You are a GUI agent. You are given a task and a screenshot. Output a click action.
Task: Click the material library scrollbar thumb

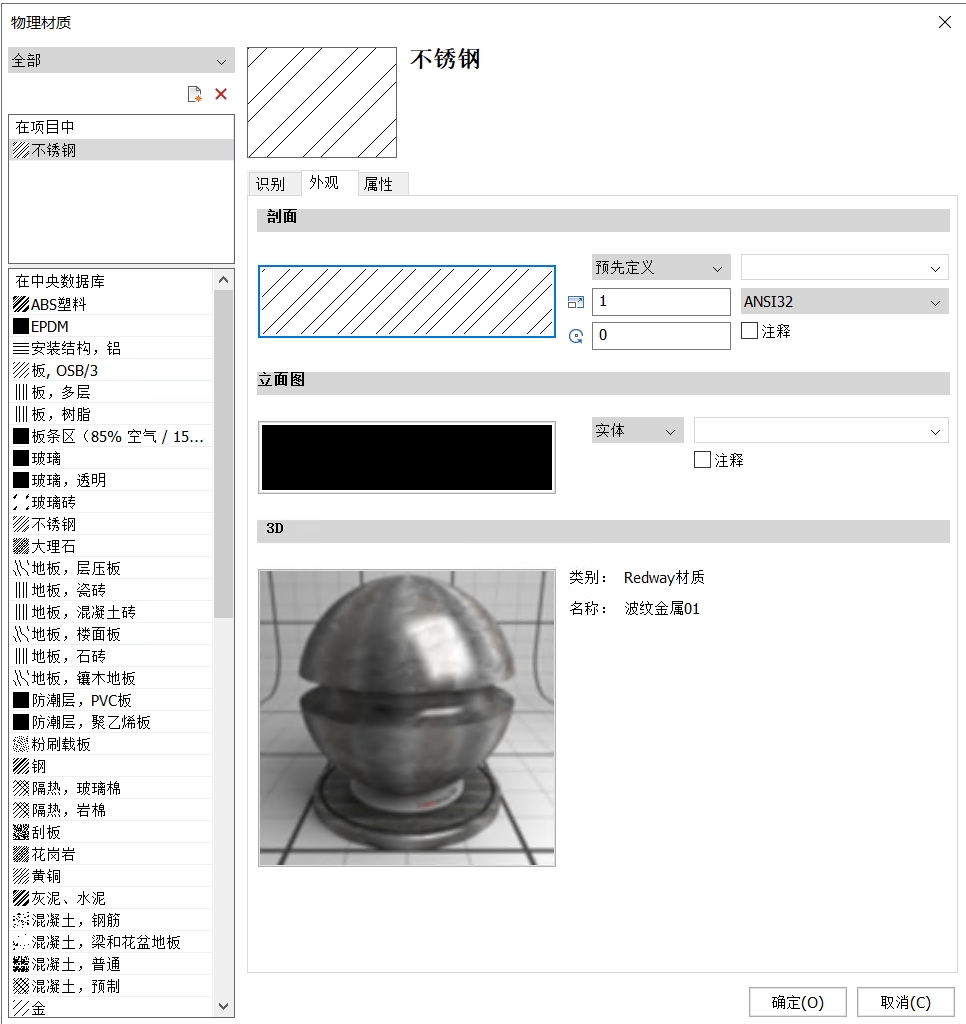point(223,454)
